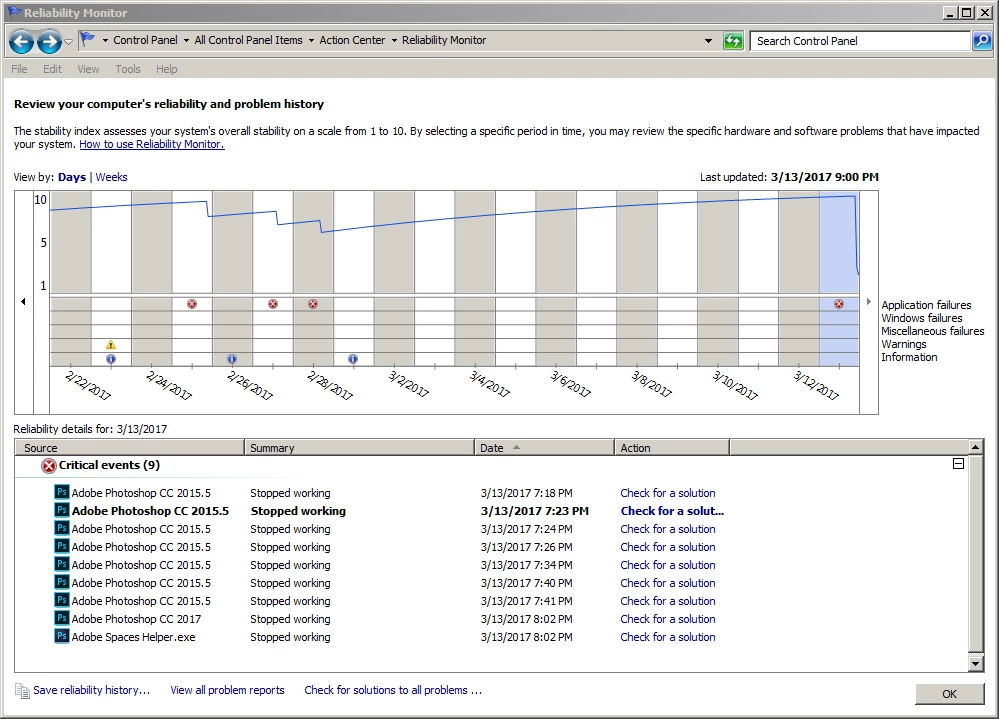Click the Reliability Monitor title bar flag icon
Screen dimensions: 999x719
click(x=14, y=12)
